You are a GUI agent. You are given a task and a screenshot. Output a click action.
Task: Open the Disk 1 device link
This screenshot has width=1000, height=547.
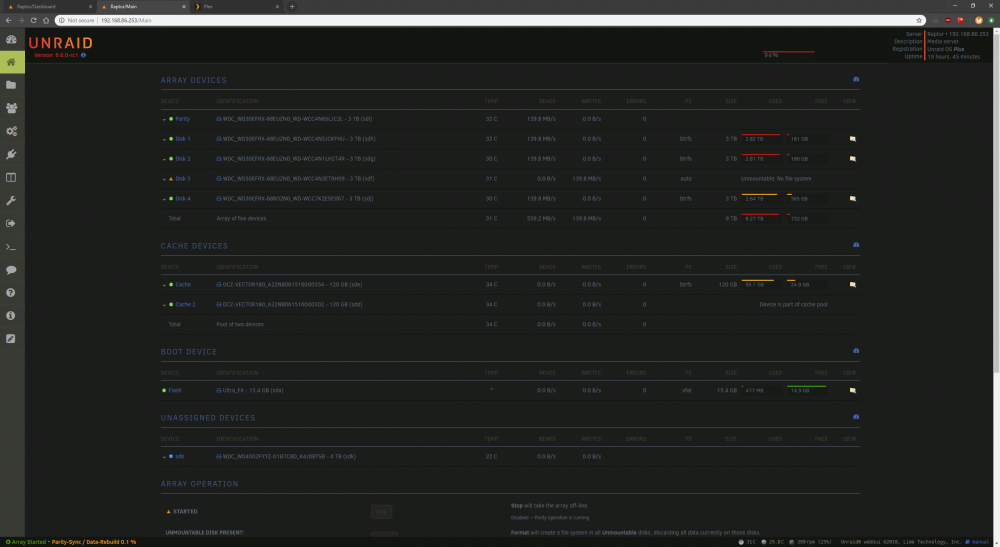point(182,138)
